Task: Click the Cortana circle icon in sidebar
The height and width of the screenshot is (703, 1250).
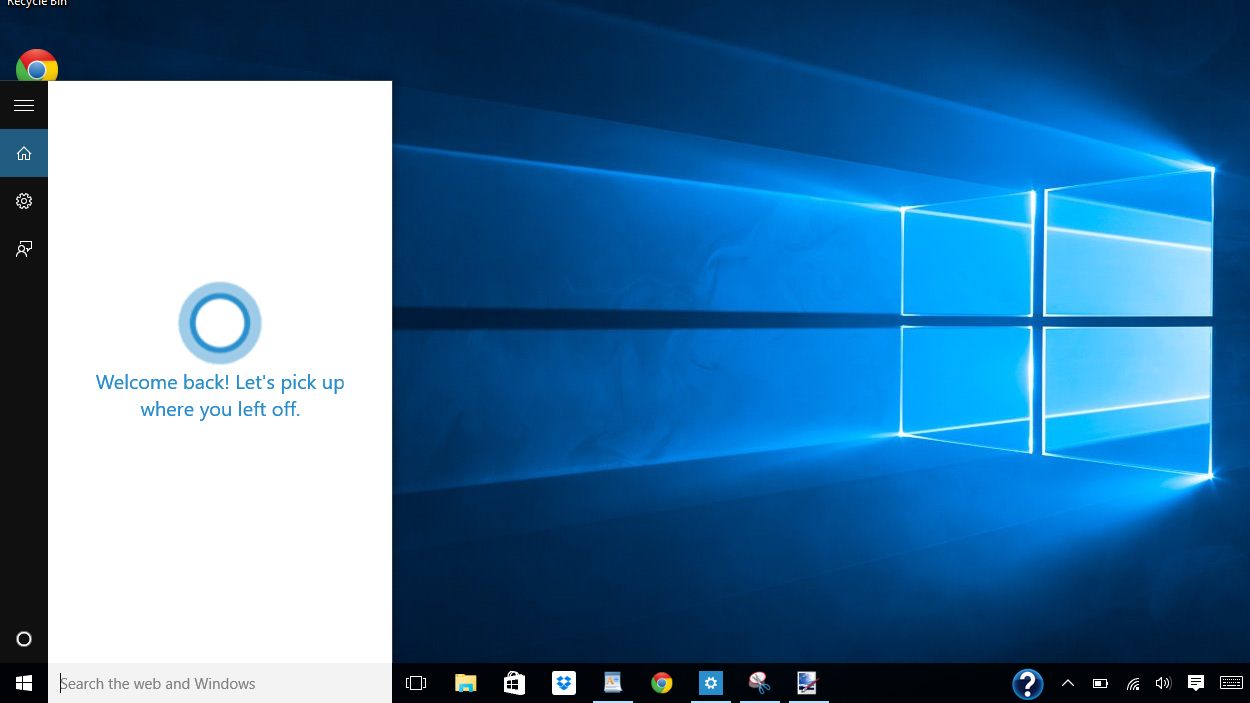Action: click(x=24, y=639)
